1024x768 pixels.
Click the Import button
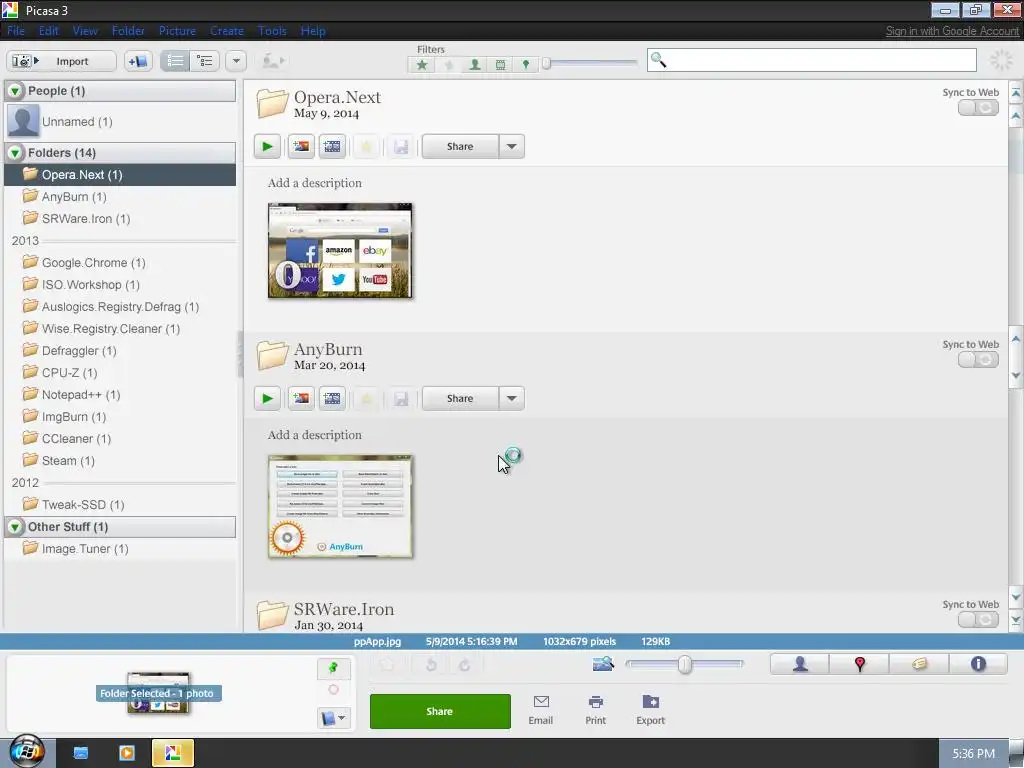tap(61, 61)
